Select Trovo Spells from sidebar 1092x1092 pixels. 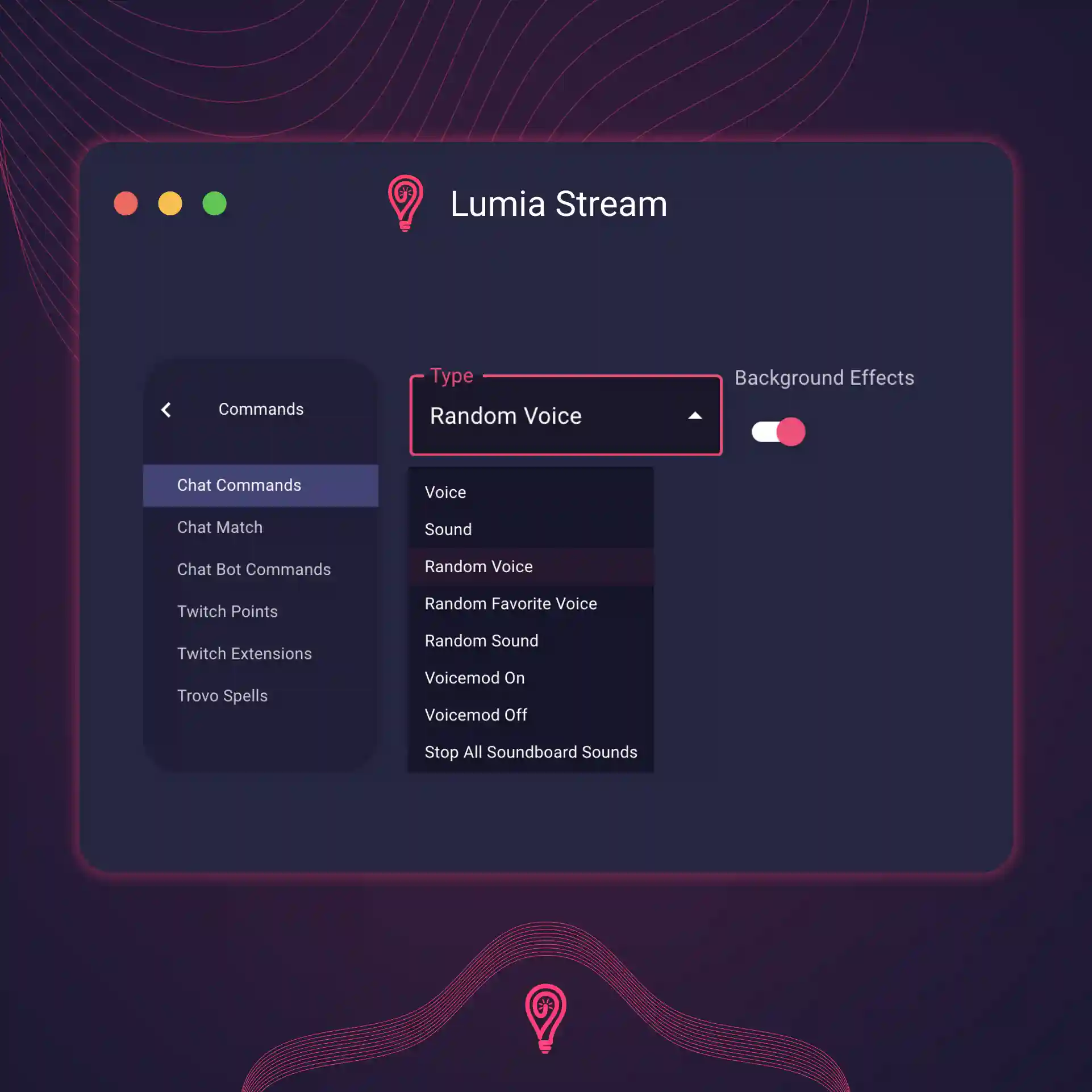point(222,695)
